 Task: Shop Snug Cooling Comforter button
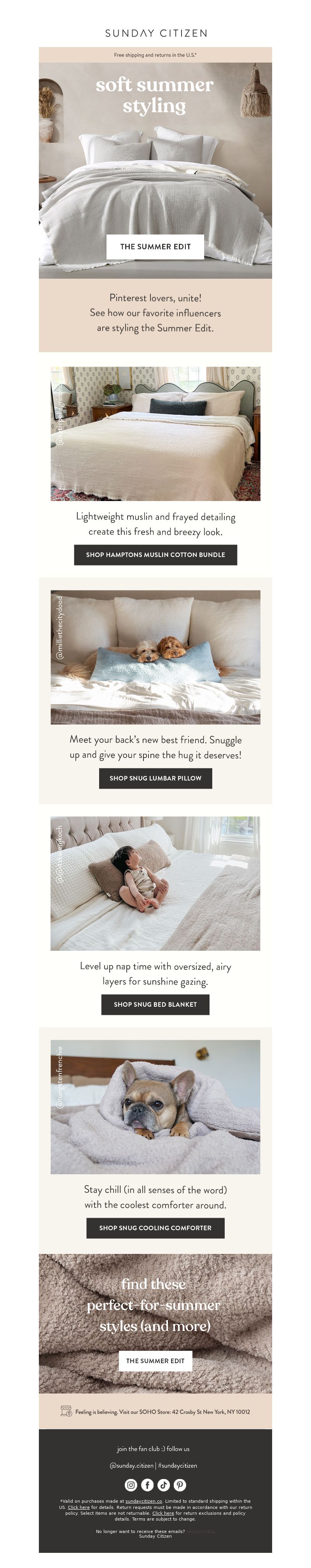point(155,1228)
